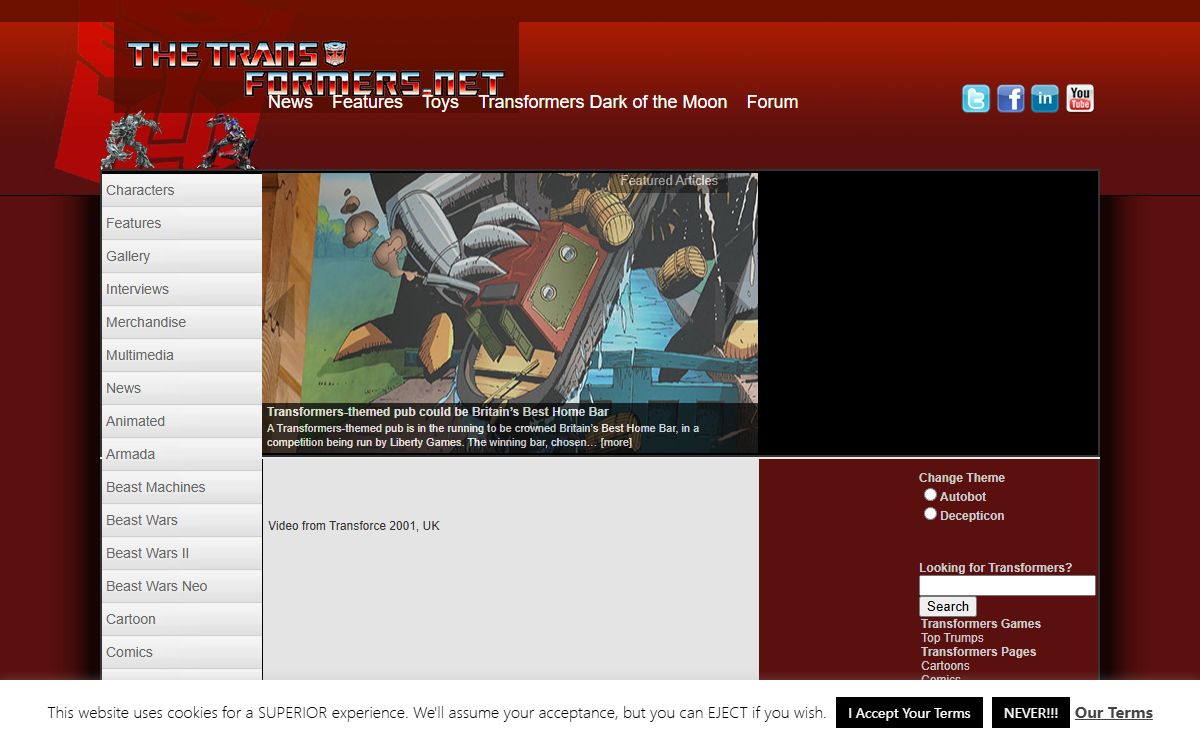Click the Featured Articles heading
Screen dimensions: 1200x740
(669, 181)
